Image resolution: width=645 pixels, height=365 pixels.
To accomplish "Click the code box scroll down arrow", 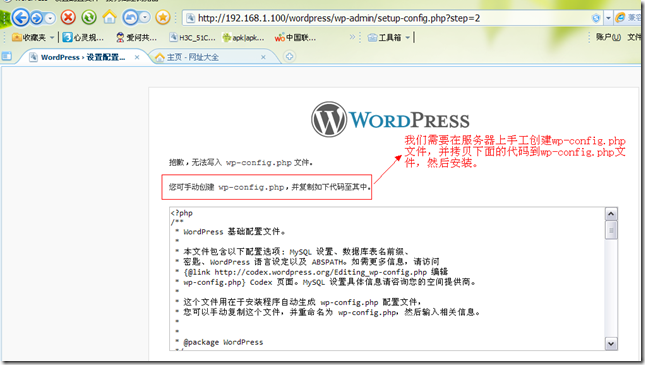I will click(611, 343).
